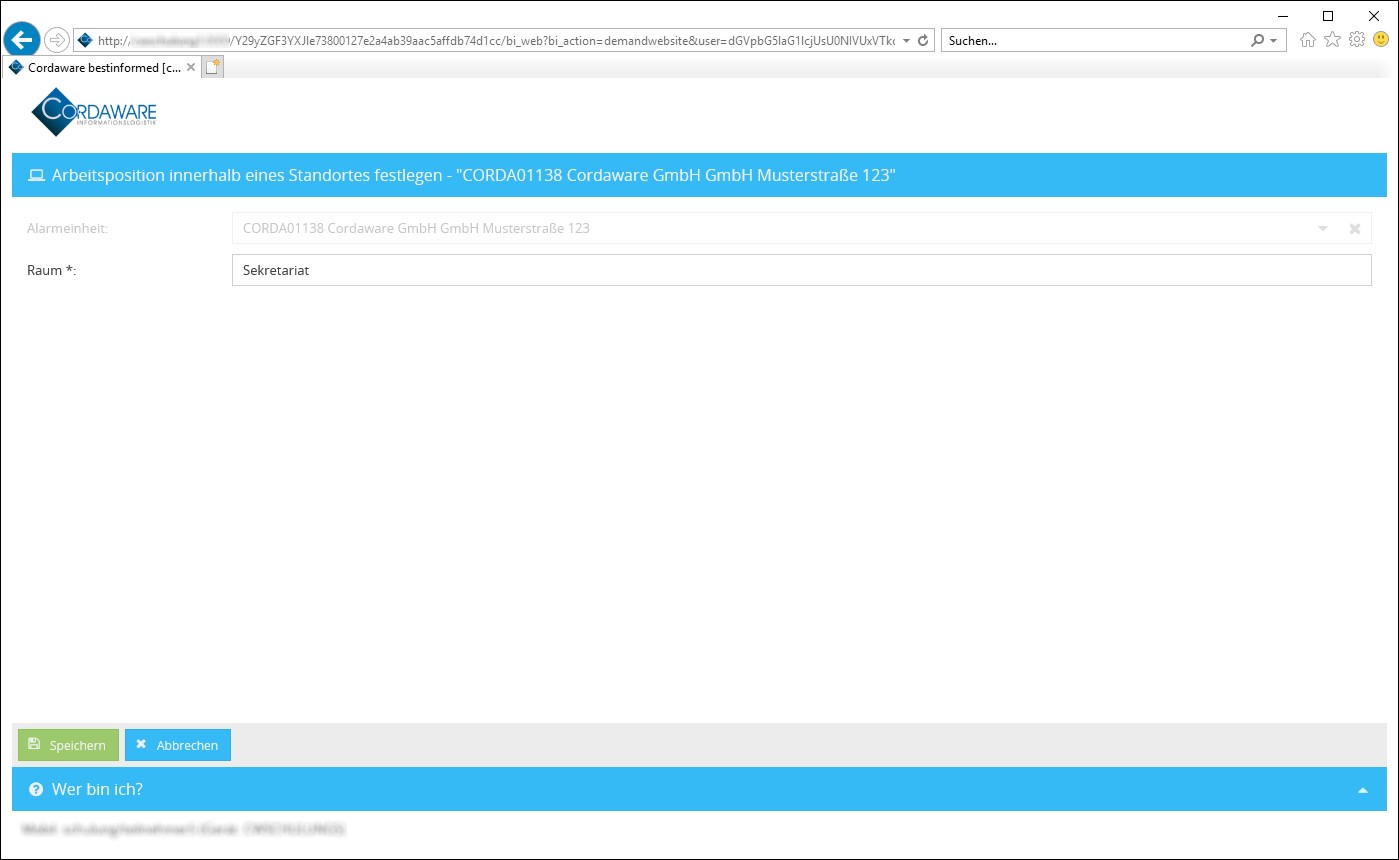Image resolution: width=1399 pixels, height=860 pixels.
Task: Clear the Alarmeinheit selection with the X
Action: [x=1355, y=229]
